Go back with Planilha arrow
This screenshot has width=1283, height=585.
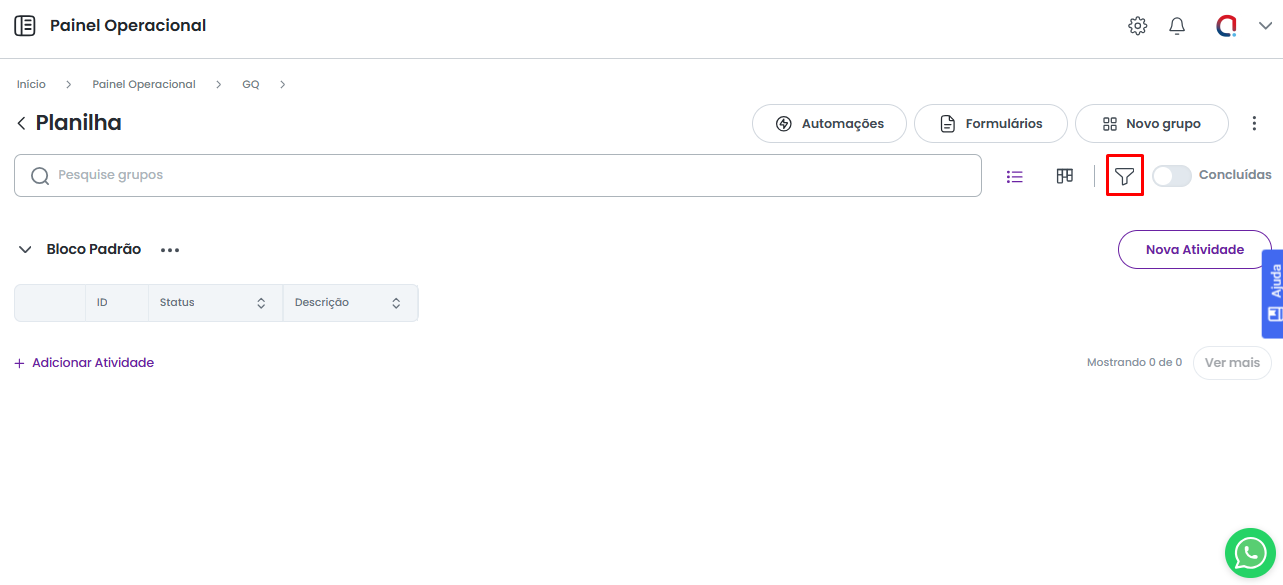click(x=21, y=123)
